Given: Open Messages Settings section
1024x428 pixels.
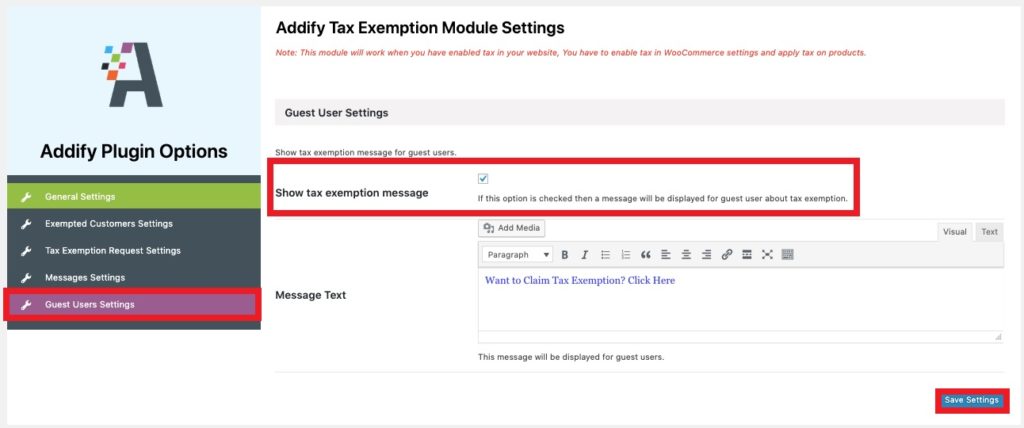Looking at the screenshot, I should pyautogui.click(x=134, y=278).
